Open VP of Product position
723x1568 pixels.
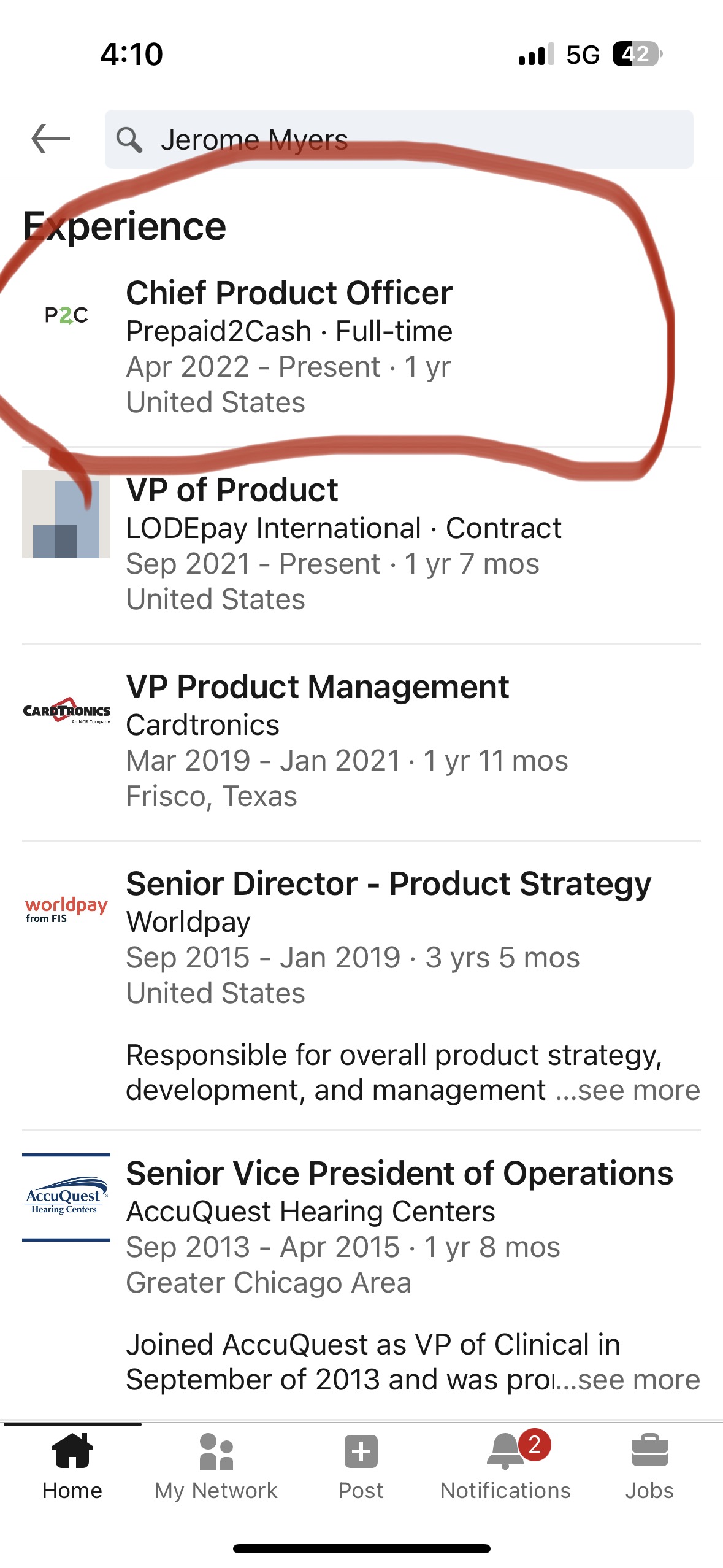[x=232, y=490]
